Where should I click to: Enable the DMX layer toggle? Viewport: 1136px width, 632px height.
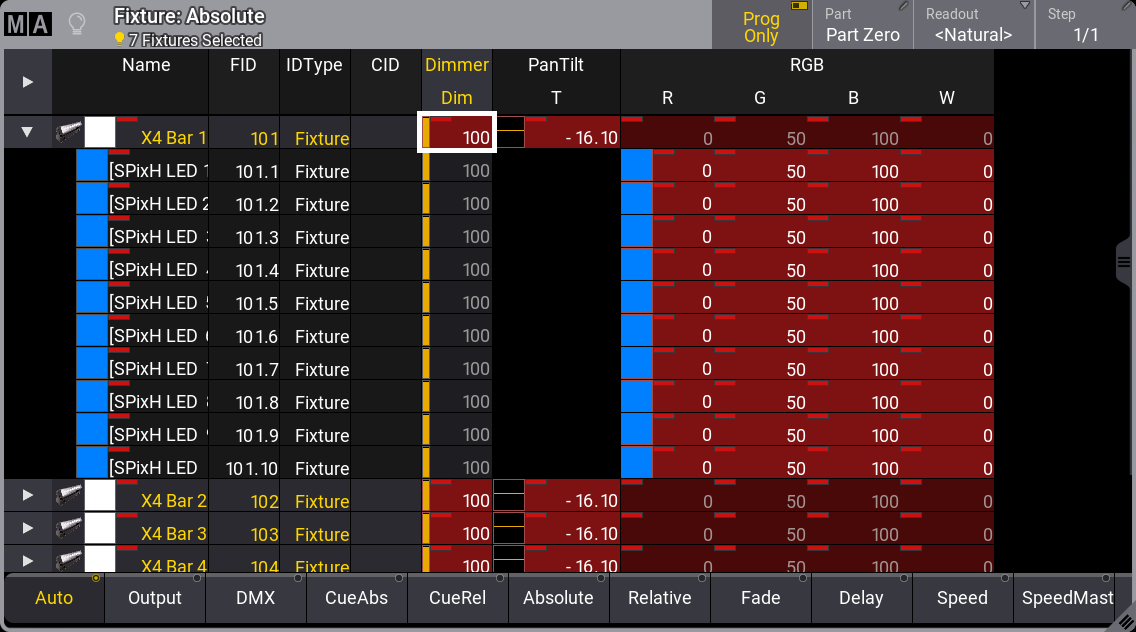coord(256,598)
